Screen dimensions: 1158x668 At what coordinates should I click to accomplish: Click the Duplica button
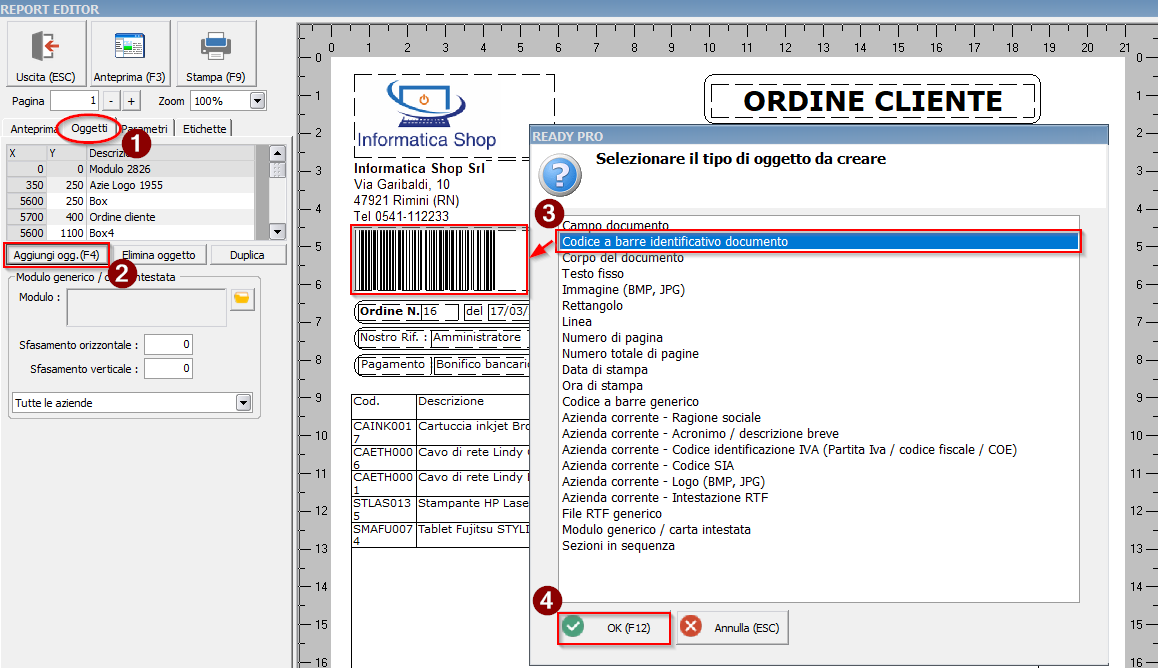tap(247, 255)
